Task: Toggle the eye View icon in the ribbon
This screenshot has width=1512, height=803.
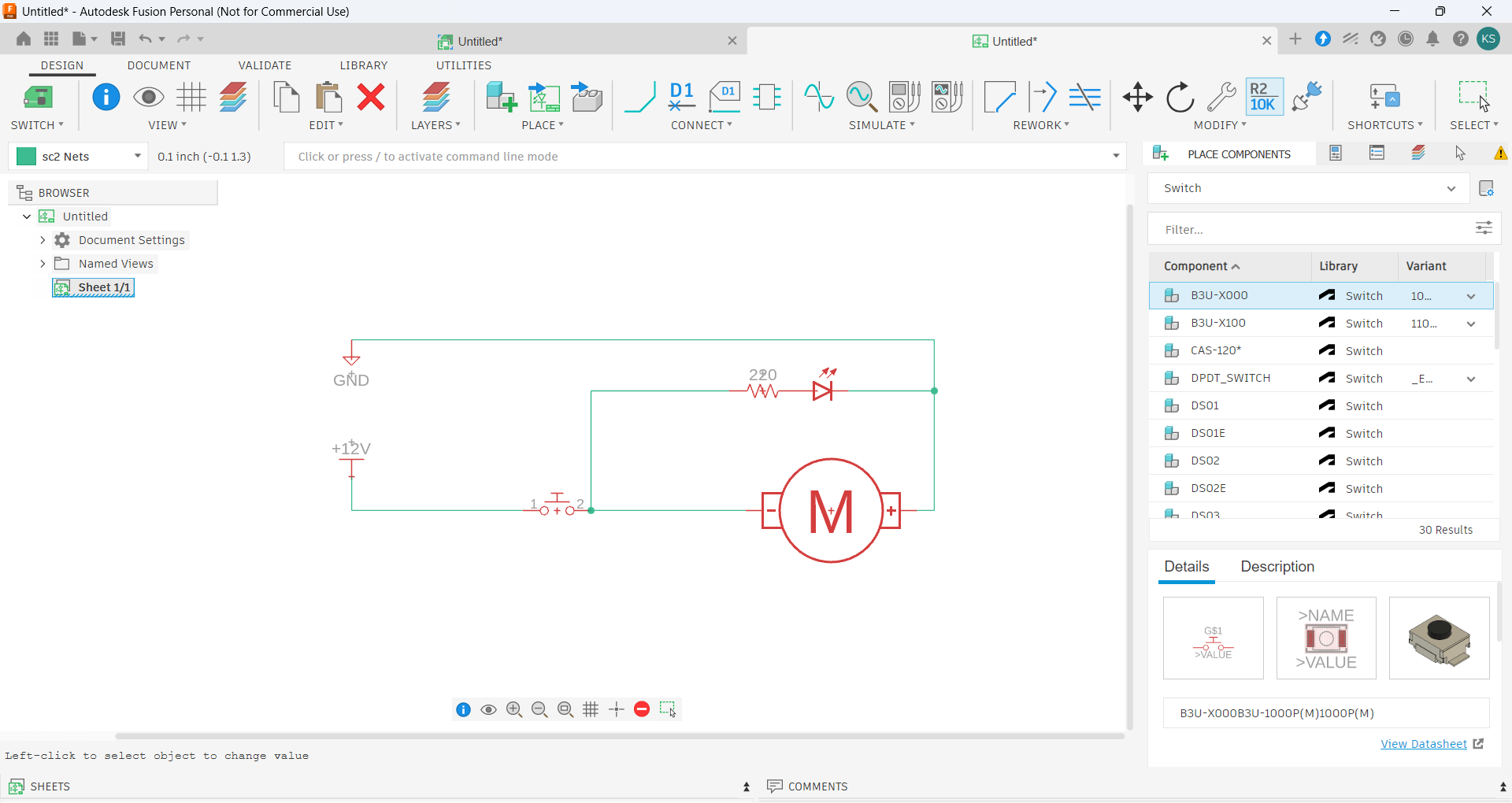Action: pyautogui.click(x=149, y=97)
